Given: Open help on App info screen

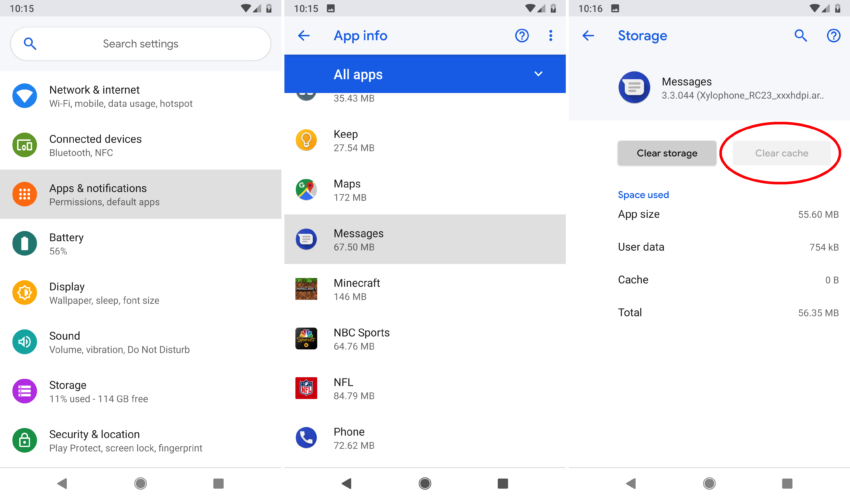Looking at the screenshot, I should pyautogui.click(x=521, y=36).
